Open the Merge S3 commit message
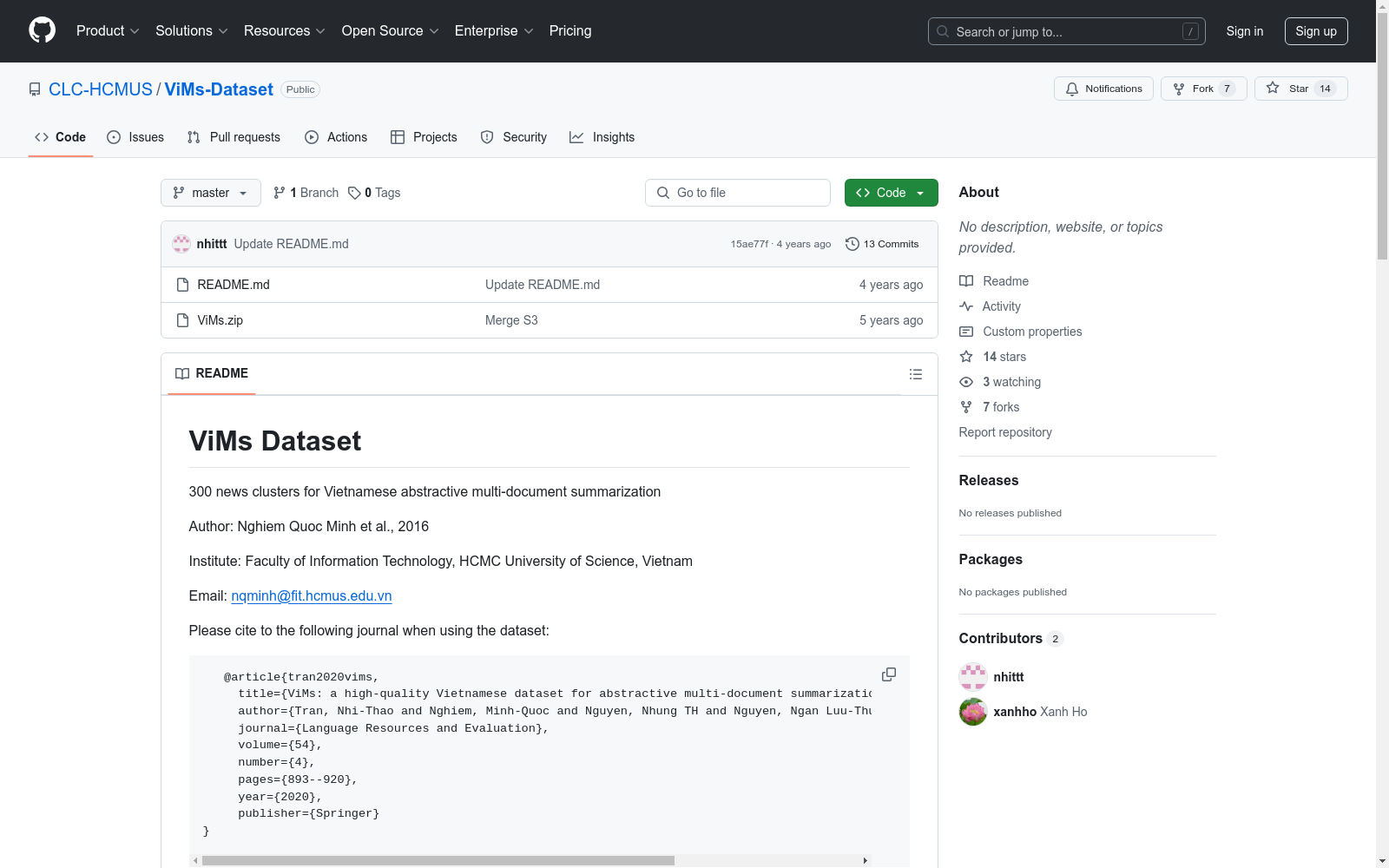 511,320
